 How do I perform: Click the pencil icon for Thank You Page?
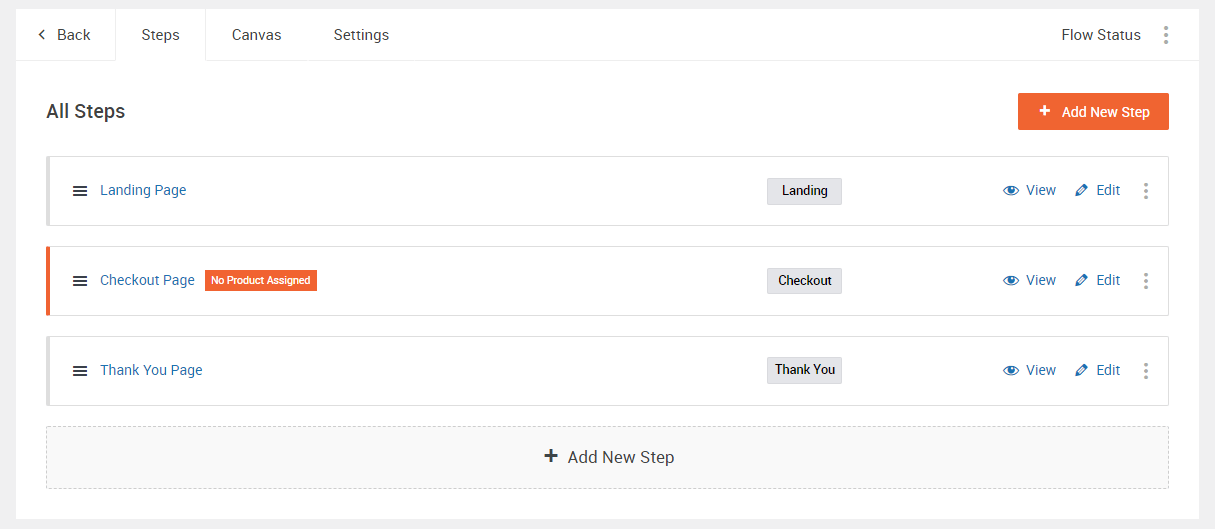[1081, 370]
